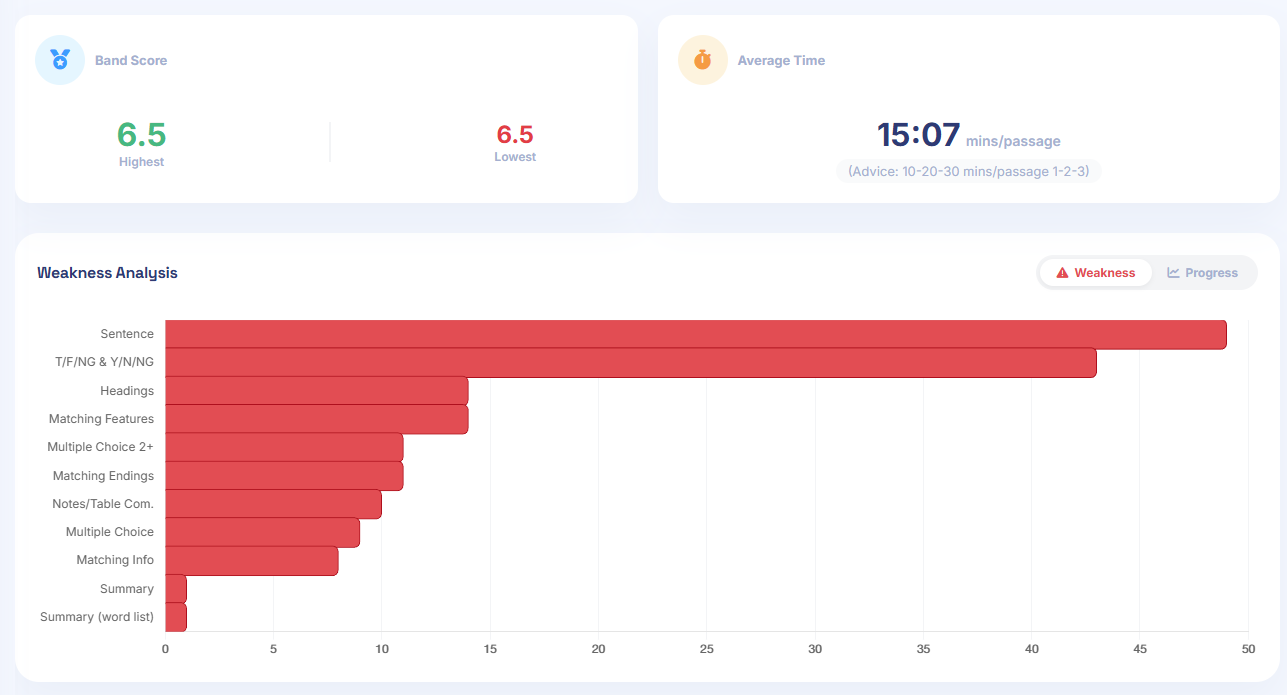Click the time advice hint pill
This screenshot has width=1287, height=695.
point(968,171)
